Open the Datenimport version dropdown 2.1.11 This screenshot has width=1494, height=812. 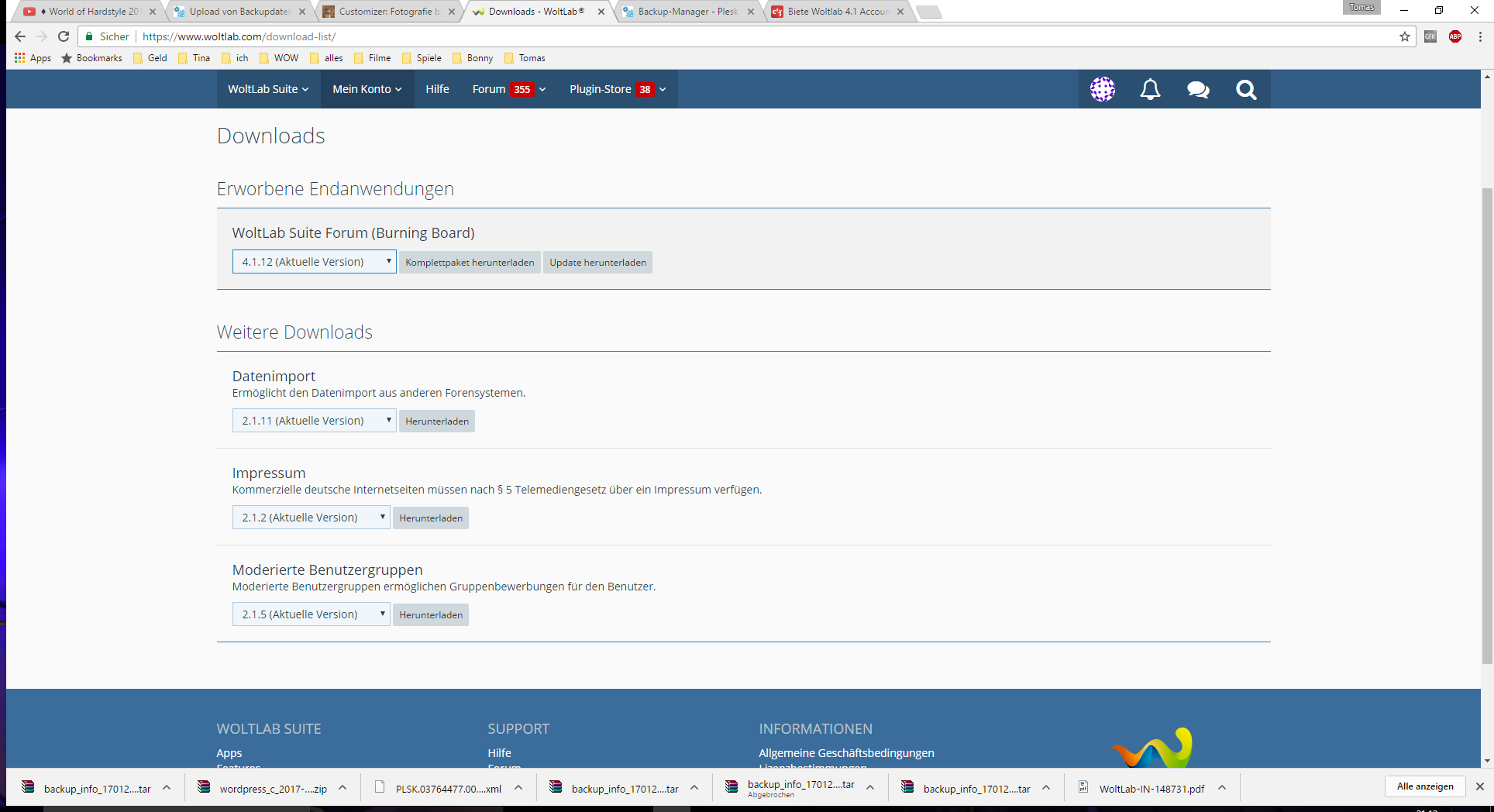click(314, 421)
